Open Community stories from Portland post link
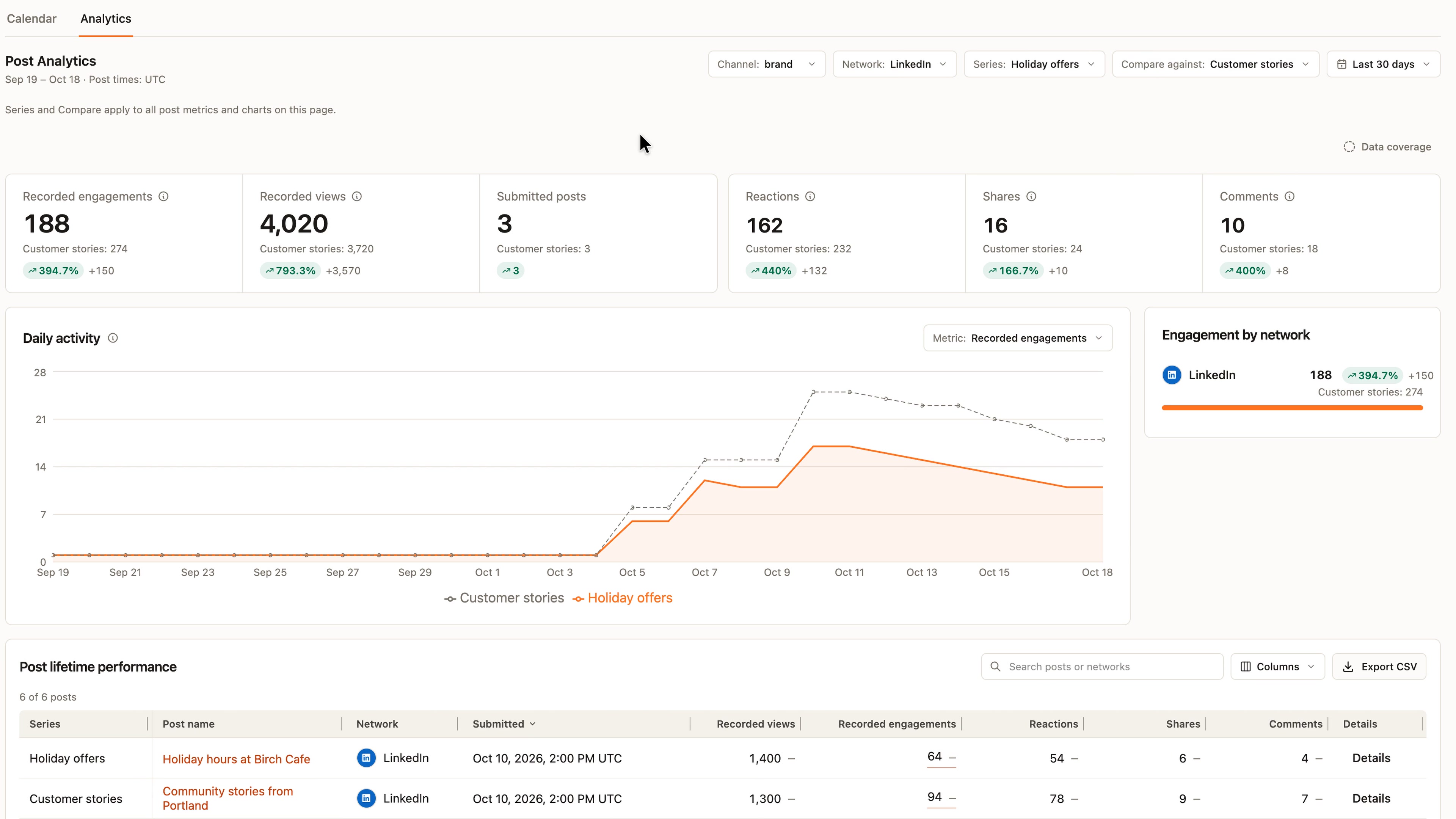This screenshot has height=819, width=1456. point(228,798)
